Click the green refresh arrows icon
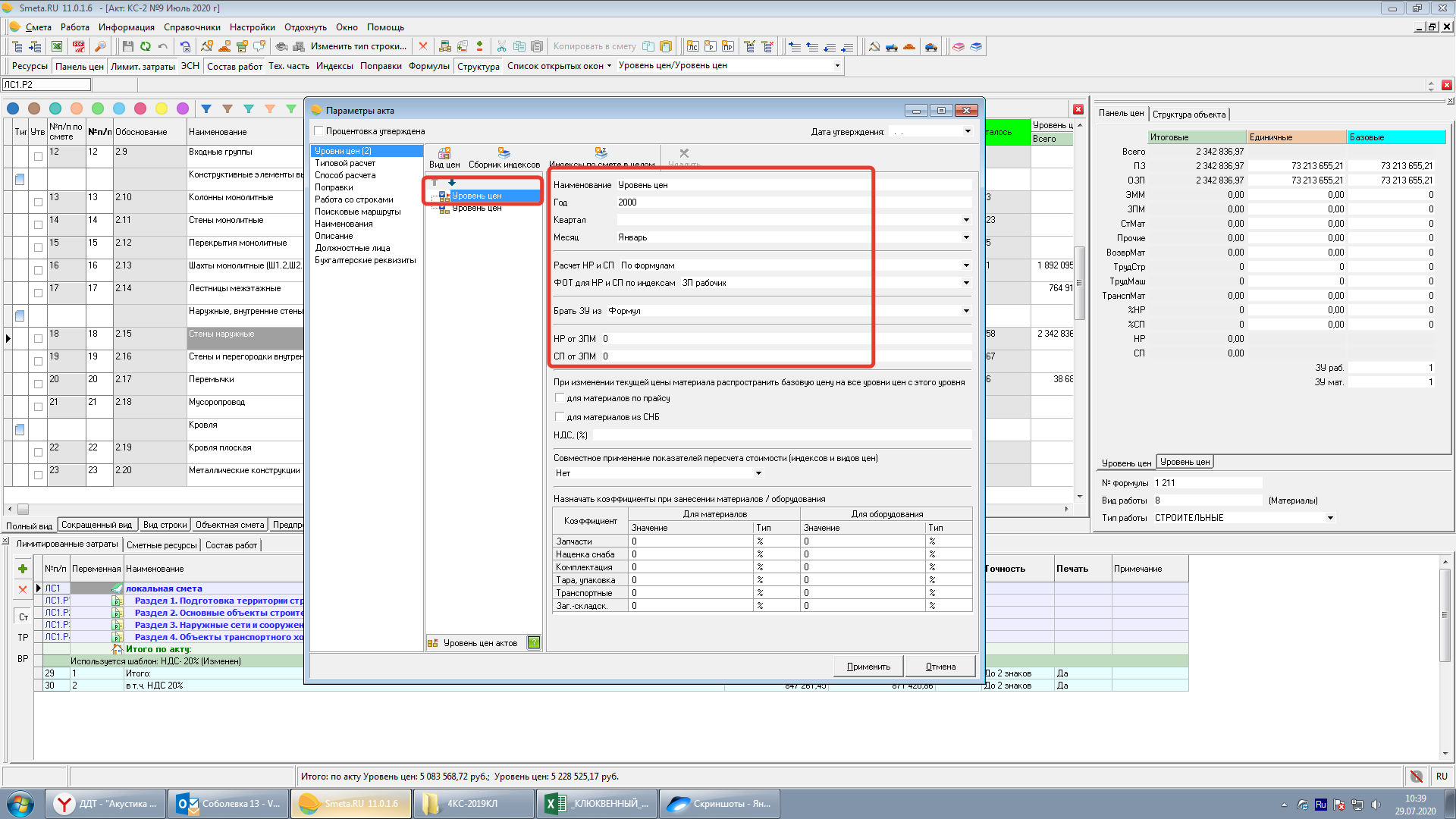The width and height of the screenshot is (1456, 819). 146,46
